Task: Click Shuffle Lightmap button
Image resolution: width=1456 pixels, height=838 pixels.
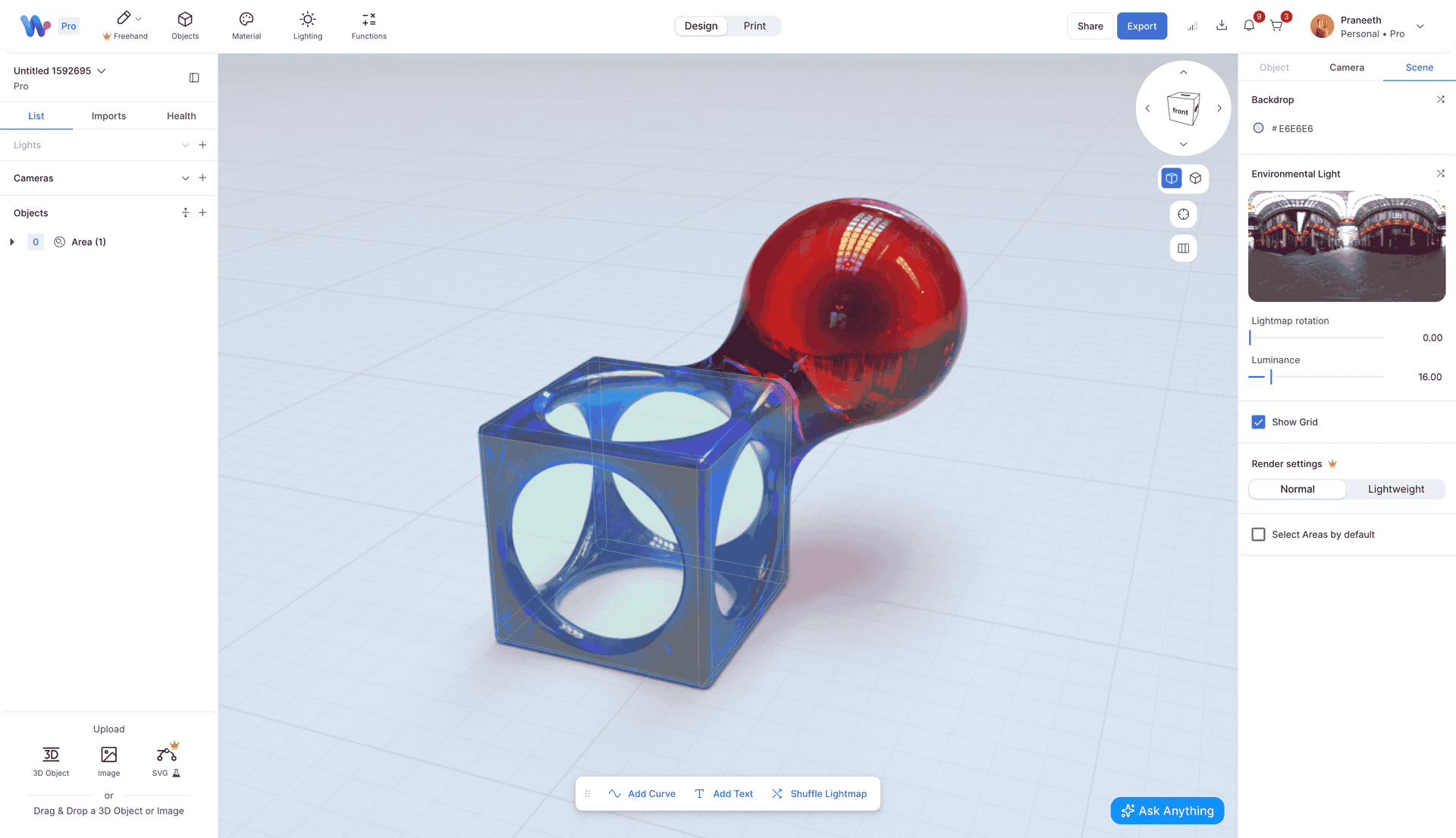Action: coord(819,794)
